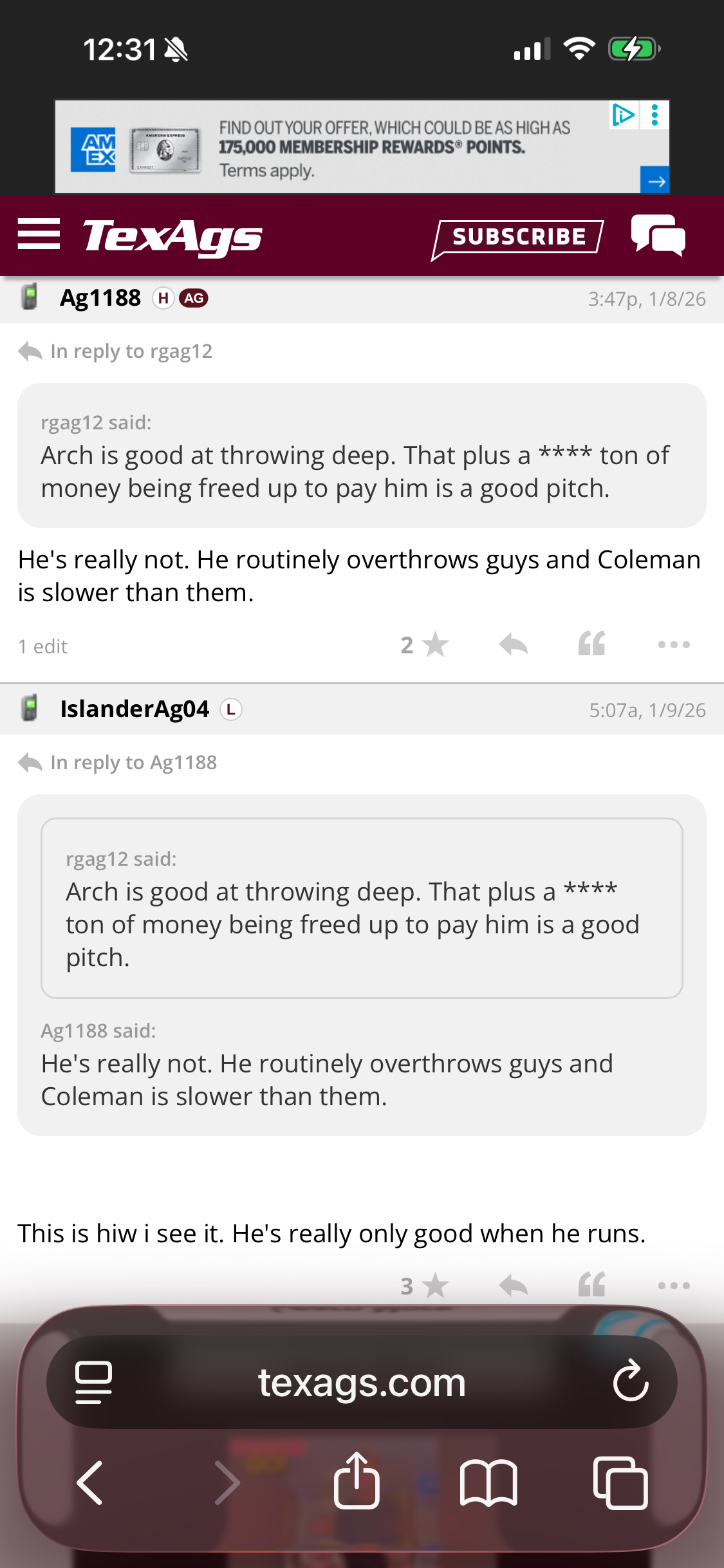Tap the Safari share icon

point(357,1482)
